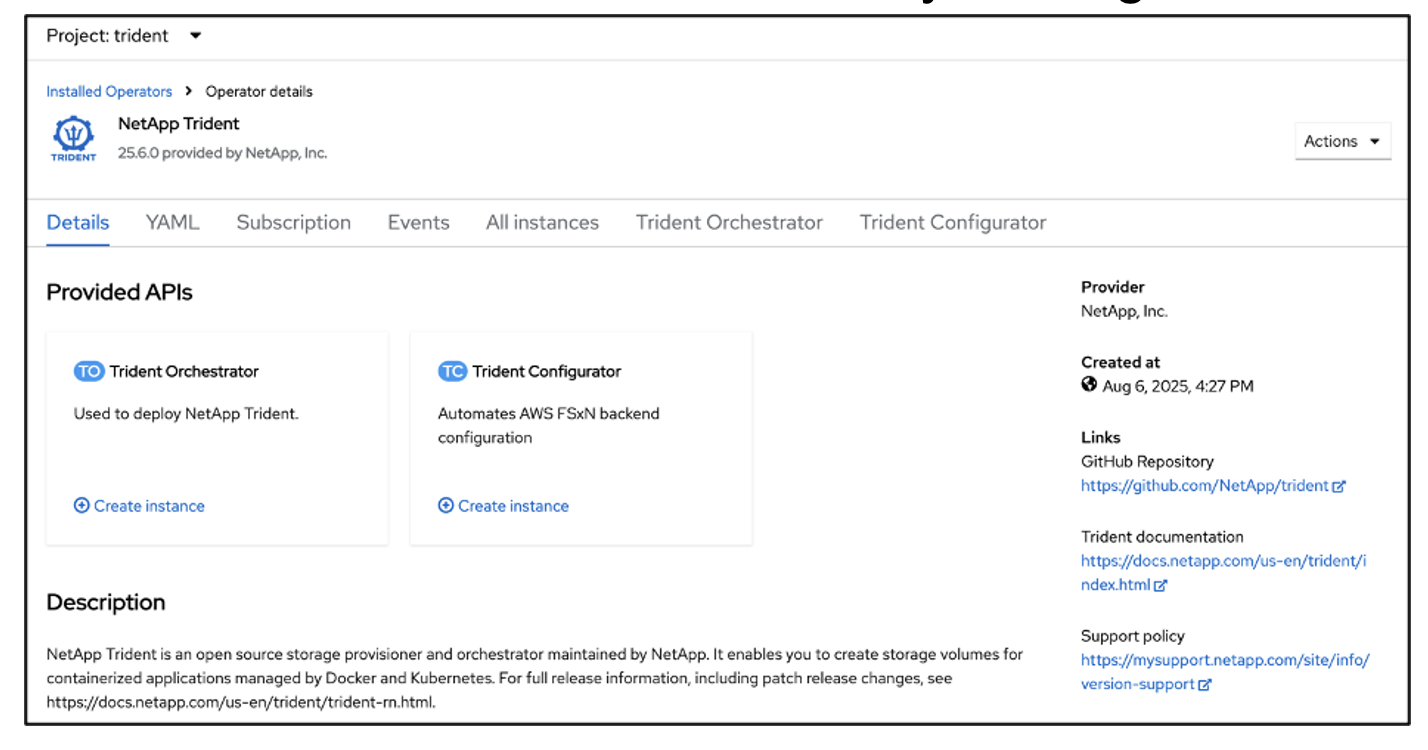
Task: Switch to the All instances tab
Action: 541,222
